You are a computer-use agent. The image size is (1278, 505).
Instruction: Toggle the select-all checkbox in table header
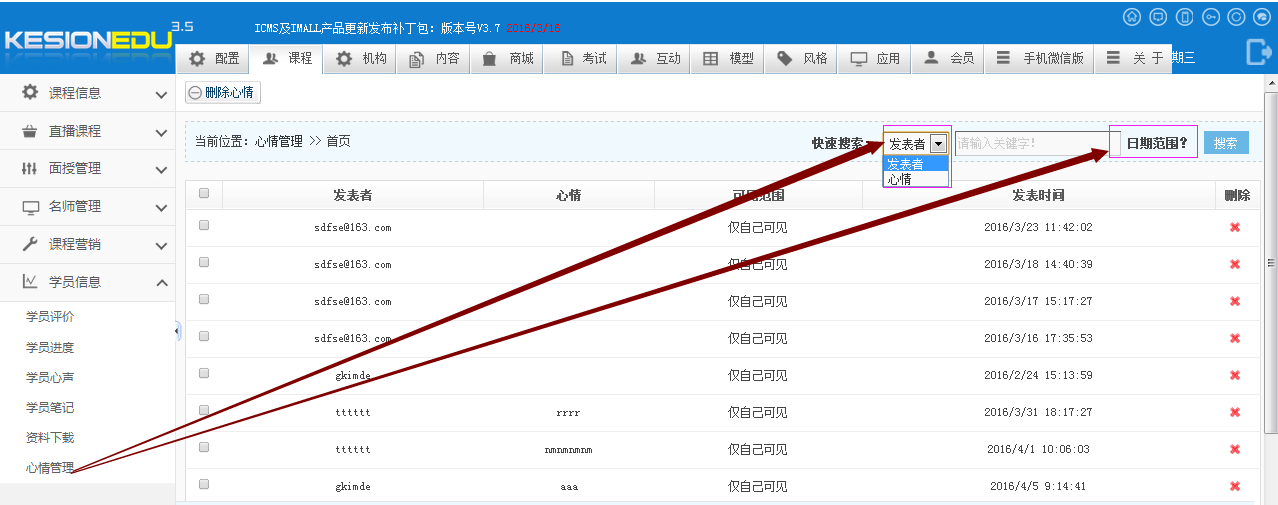tap(204, 194)
